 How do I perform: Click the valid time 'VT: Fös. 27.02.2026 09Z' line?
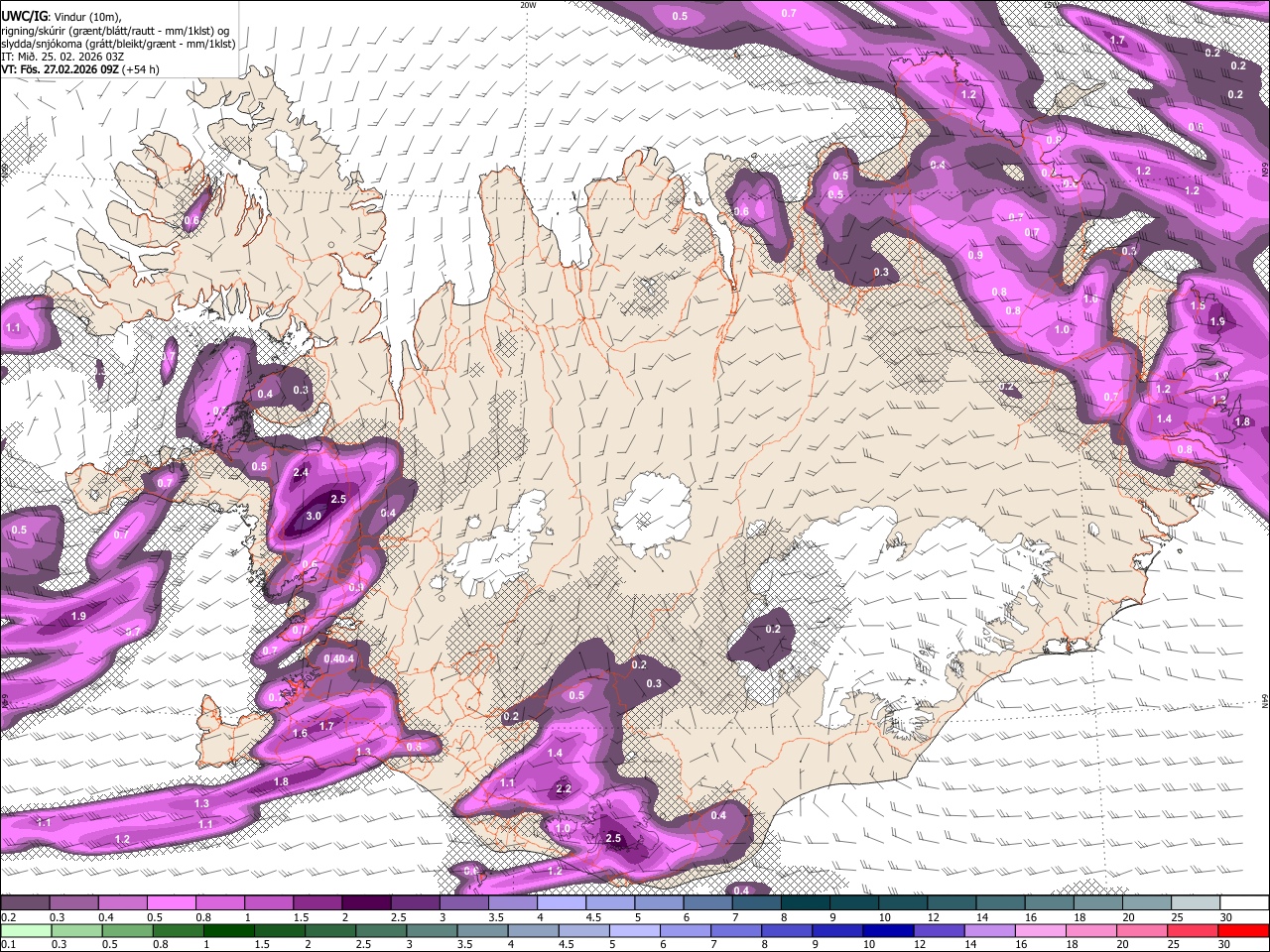pyautogui.click(x=79, y=69)
